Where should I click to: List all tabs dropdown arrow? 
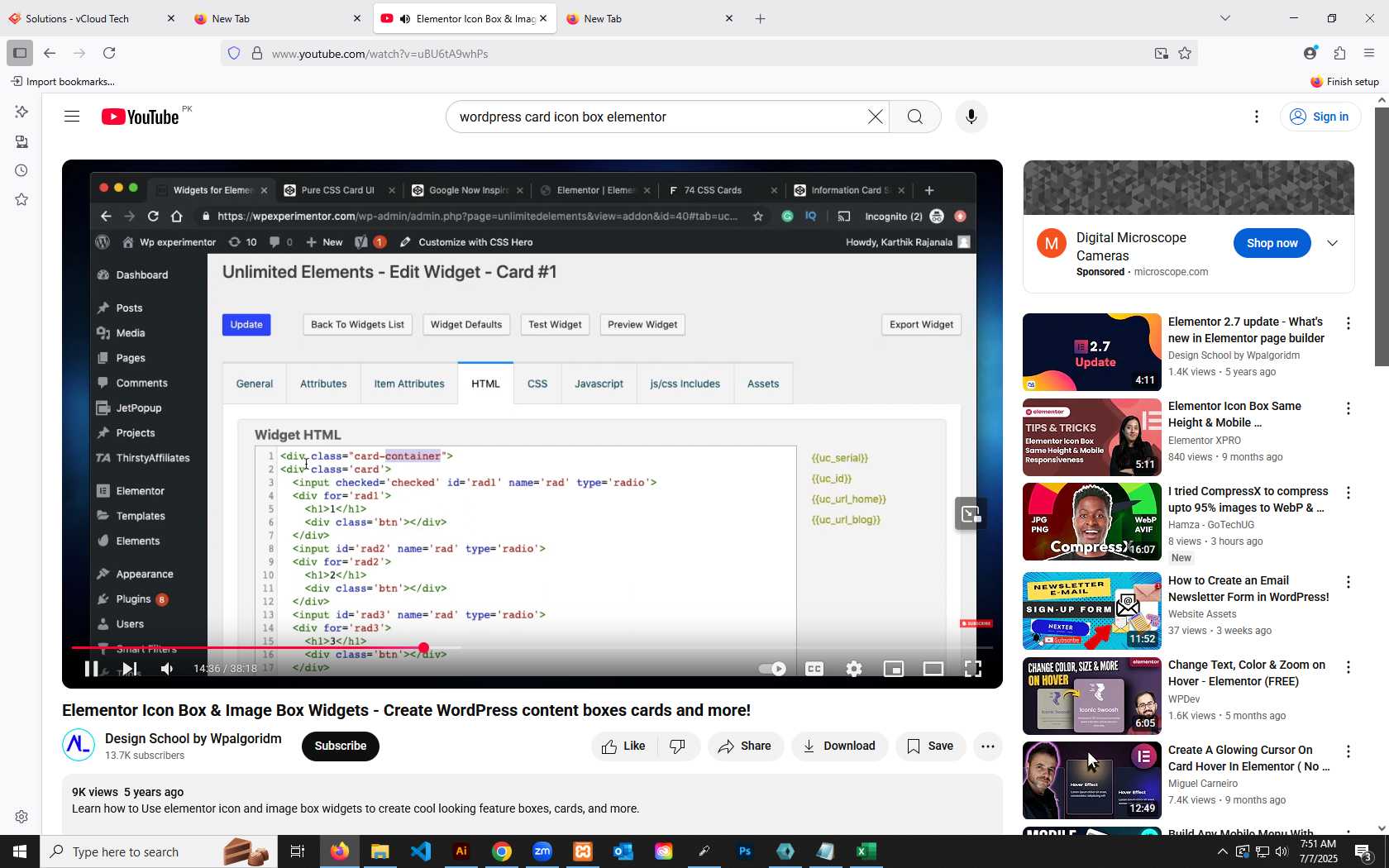coord(1225,18)
